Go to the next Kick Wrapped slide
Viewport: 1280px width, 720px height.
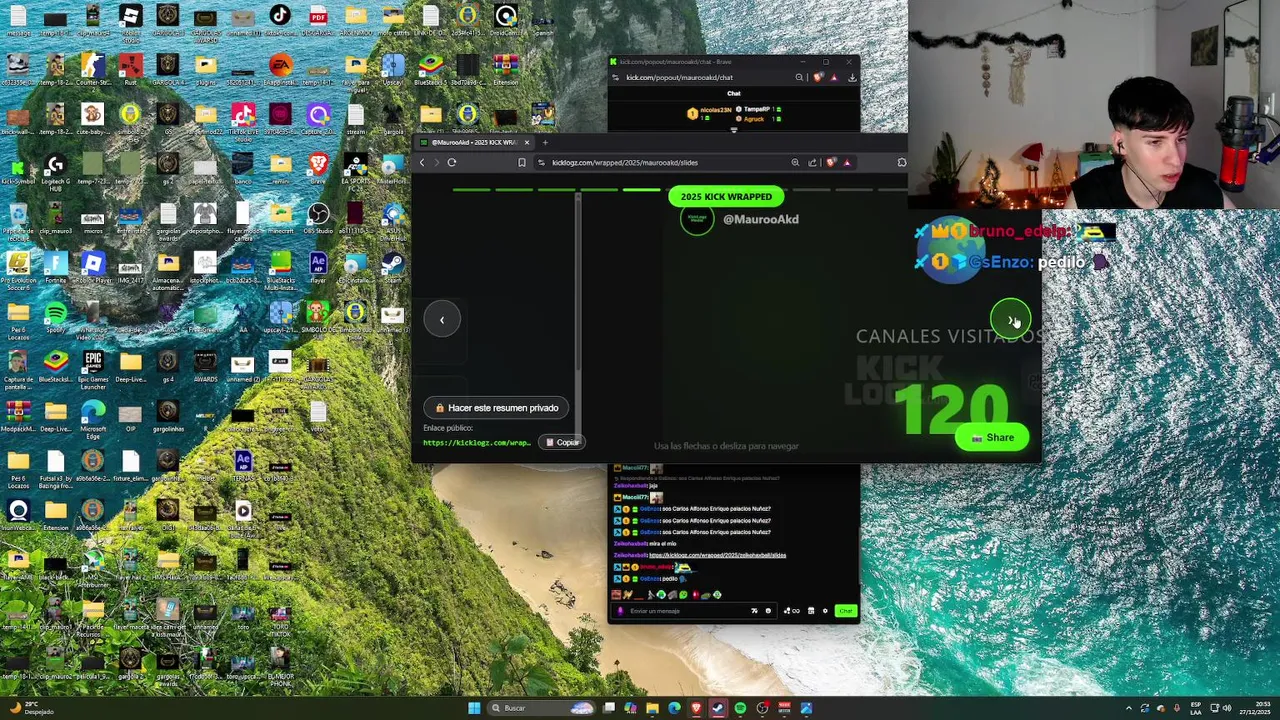coord(1010,320)
